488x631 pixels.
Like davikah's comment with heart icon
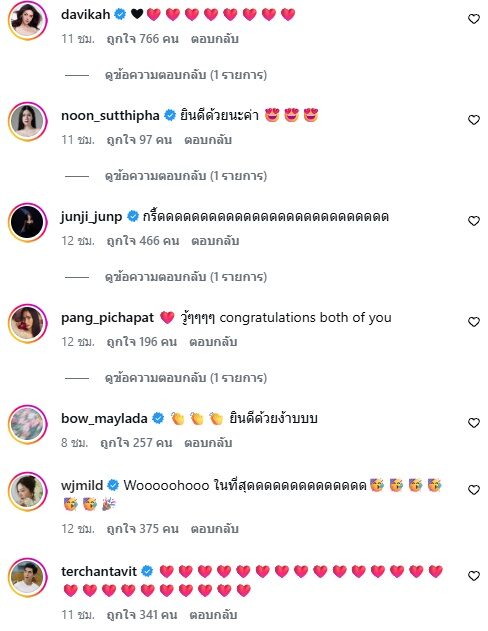pyautogui.click(x=474, y=19)
